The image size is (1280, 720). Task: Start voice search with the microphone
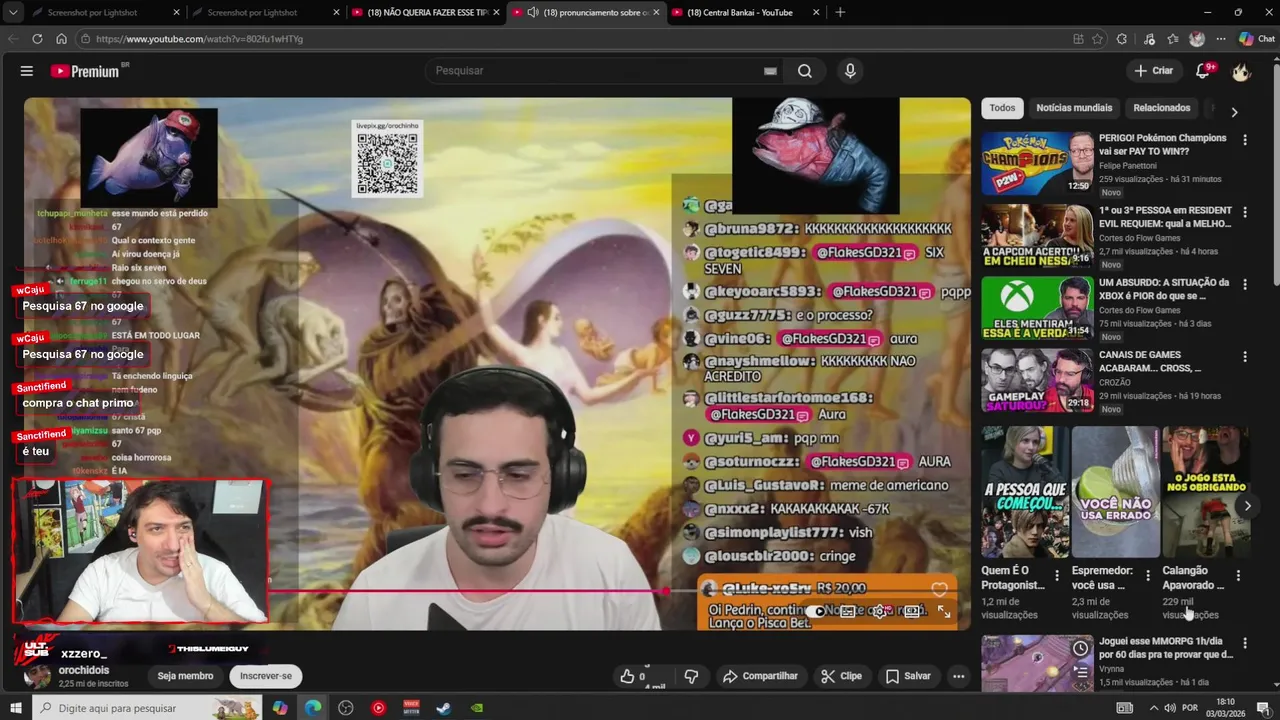pyautogui.click(x=850, y=71)
